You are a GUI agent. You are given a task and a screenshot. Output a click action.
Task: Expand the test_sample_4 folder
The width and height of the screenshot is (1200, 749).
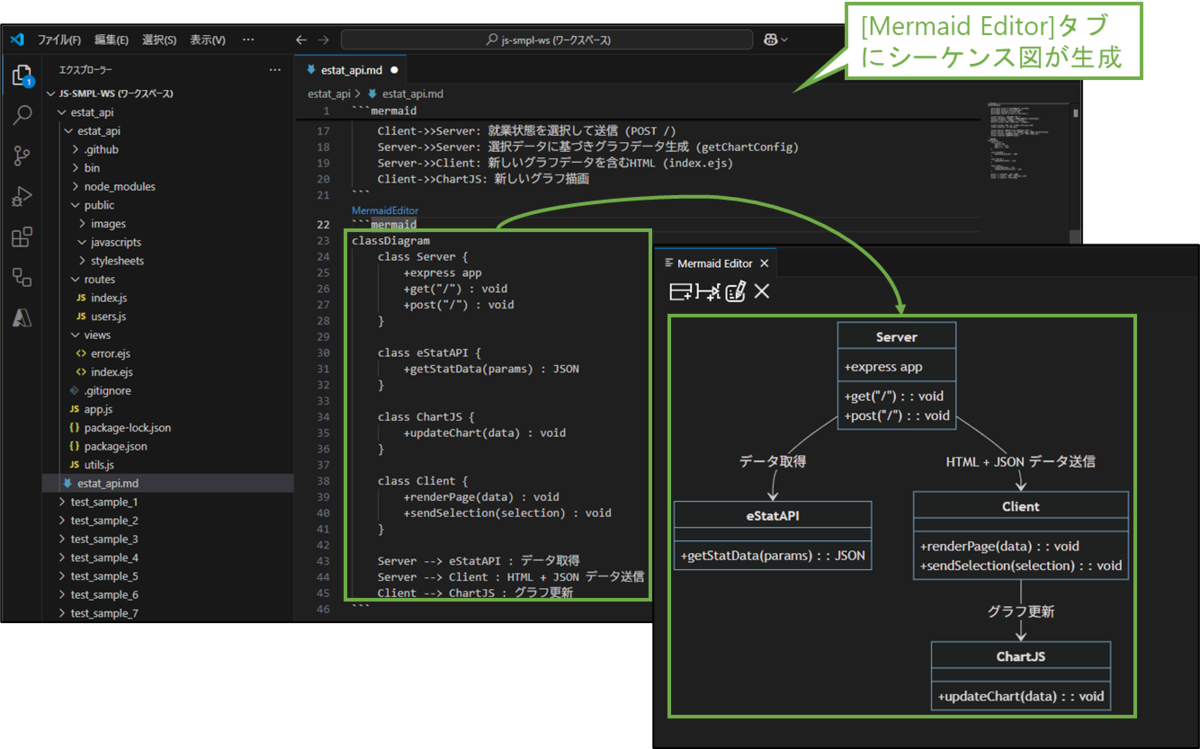(166, 557)
